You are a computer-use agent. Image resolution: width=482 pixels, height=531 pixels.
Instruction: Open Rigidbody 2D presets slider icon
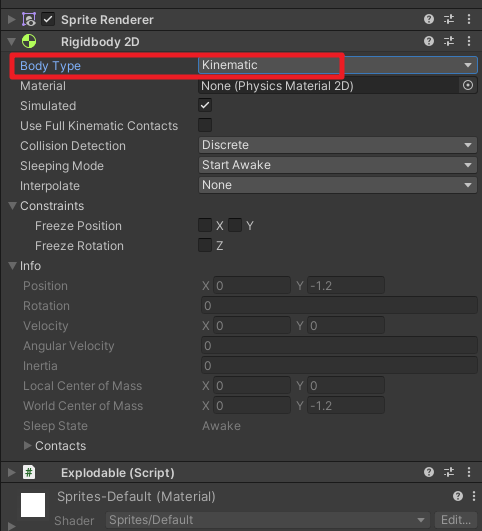(x=449, y=41)
